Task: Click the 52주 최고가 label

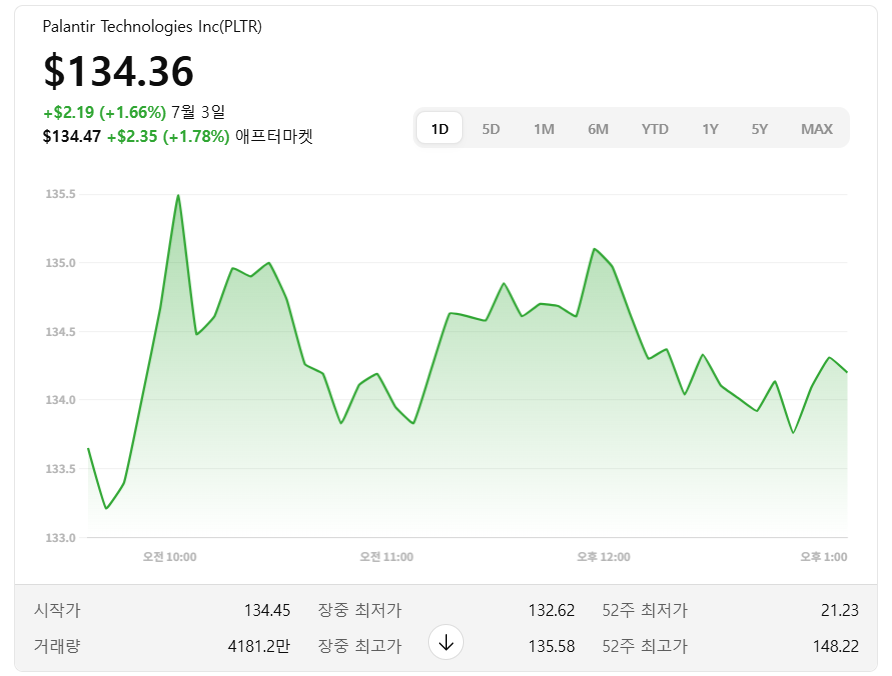Action: click(x=645, y=646)
